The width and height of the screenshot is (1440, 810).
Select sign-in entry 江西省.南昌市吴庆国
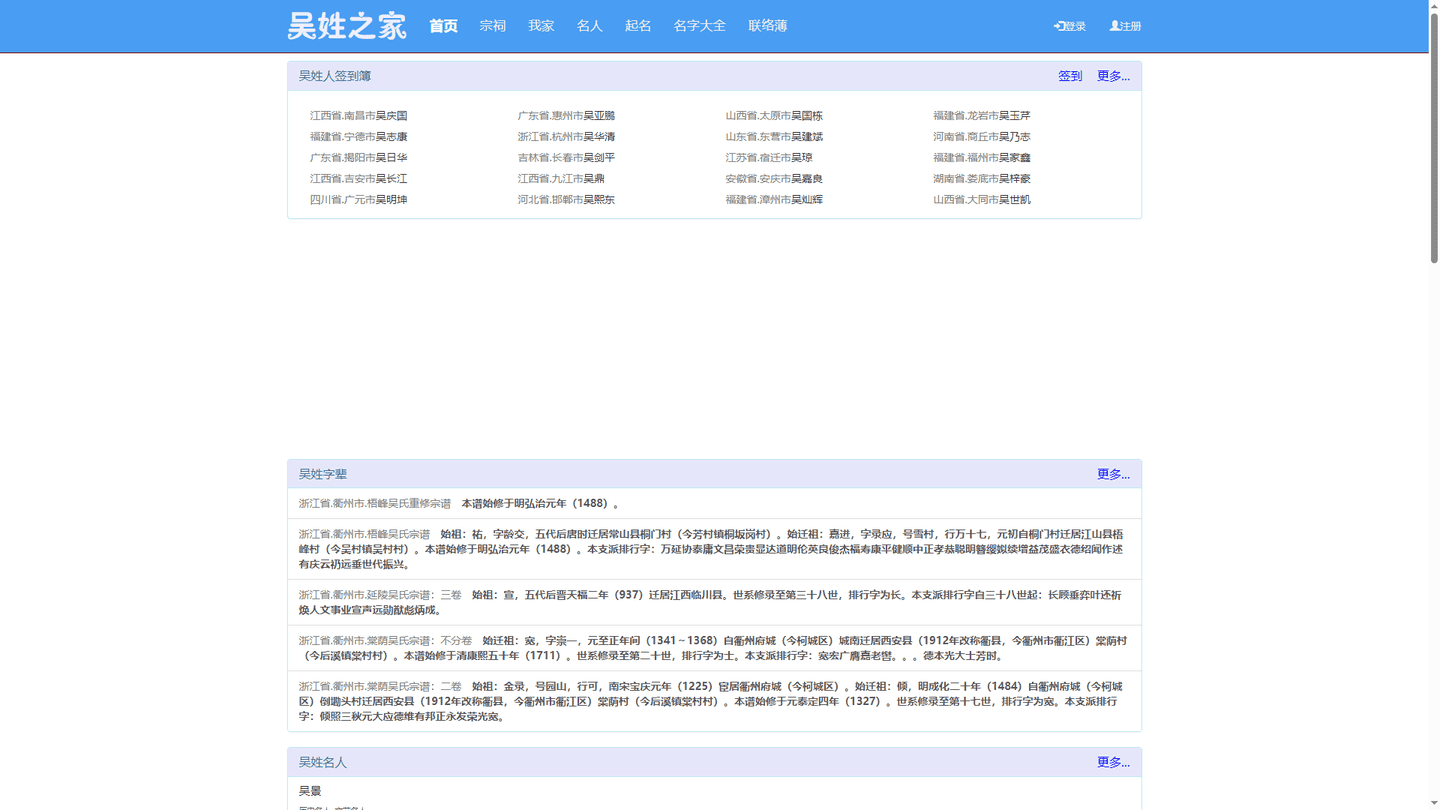coord(359,116)
